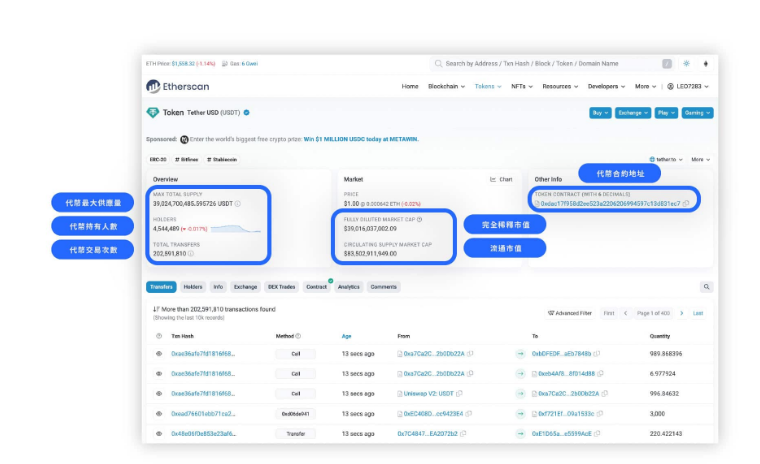Click eye icon for the 6.977924 row
This screenshot has height=464, width=760.
158,374
